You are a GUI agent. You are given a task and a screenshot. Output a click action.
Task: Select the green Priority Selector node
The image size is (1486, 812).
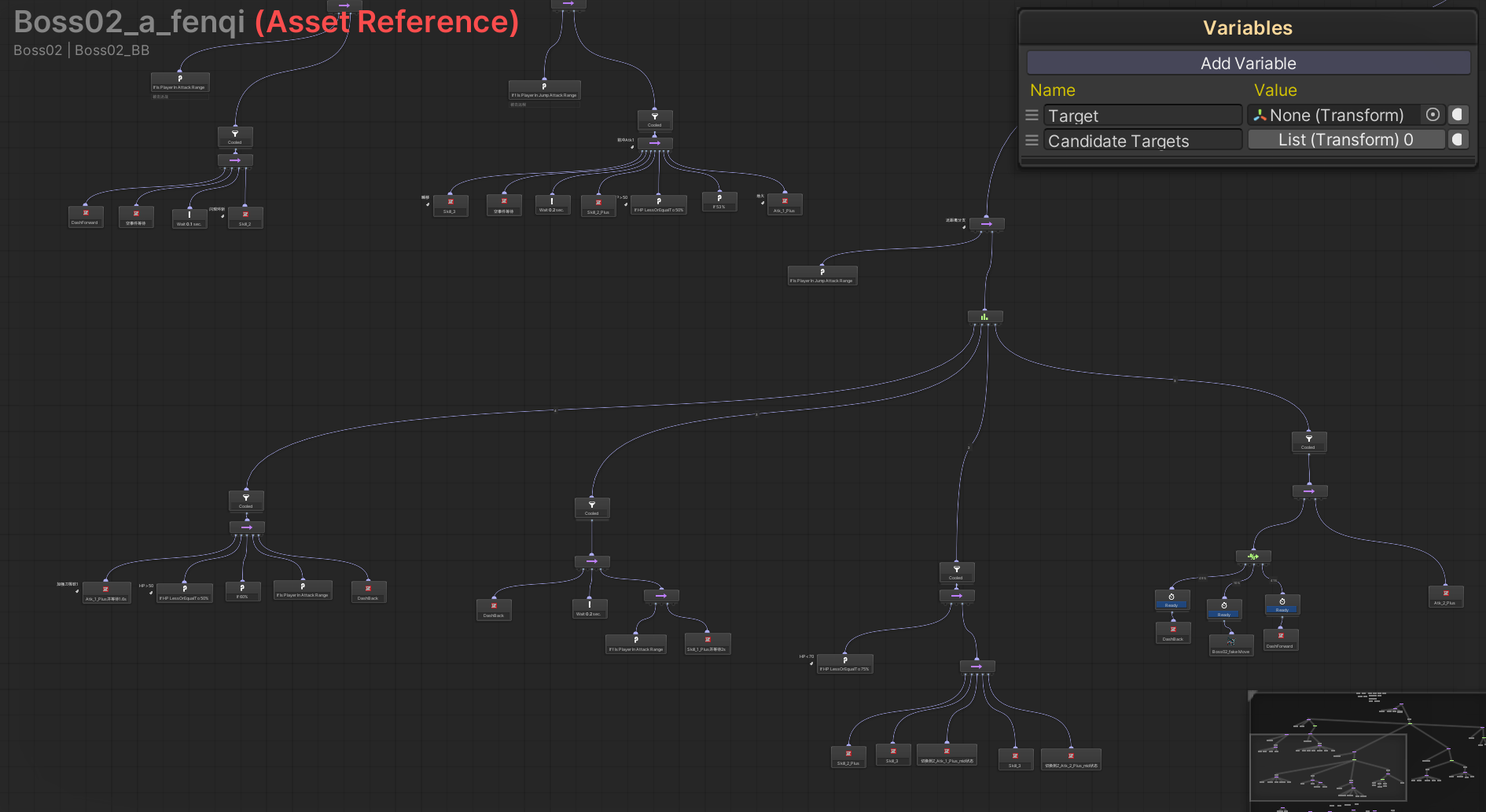point(984,317)
